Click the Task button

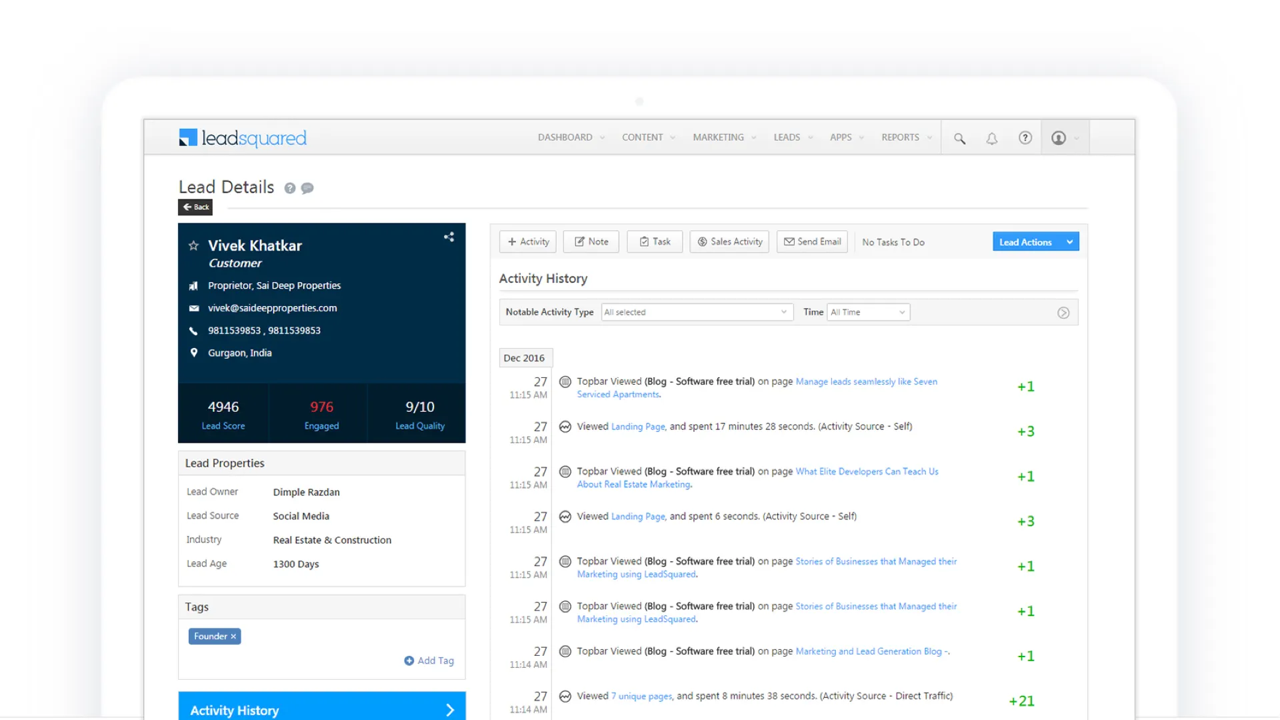(655, 242)
